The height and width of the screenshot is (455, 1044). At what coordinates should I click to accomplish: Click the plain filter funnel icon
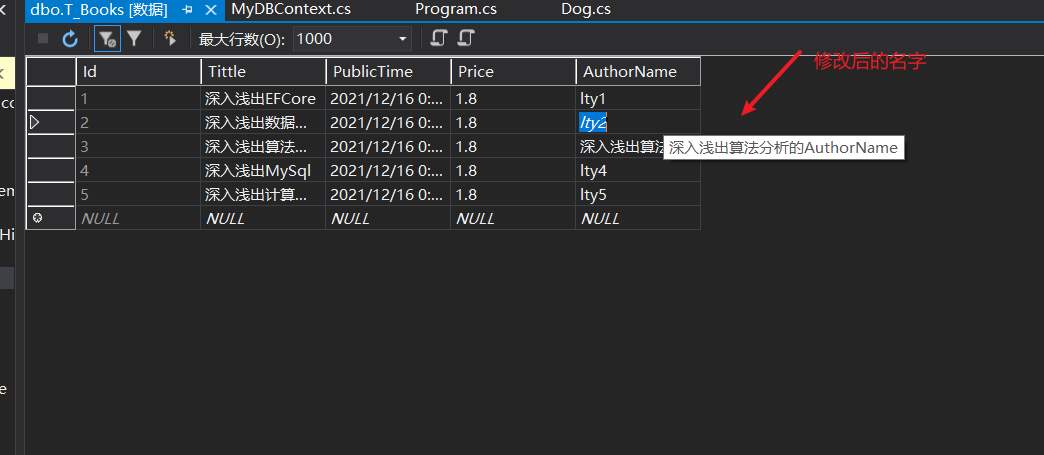134,39
